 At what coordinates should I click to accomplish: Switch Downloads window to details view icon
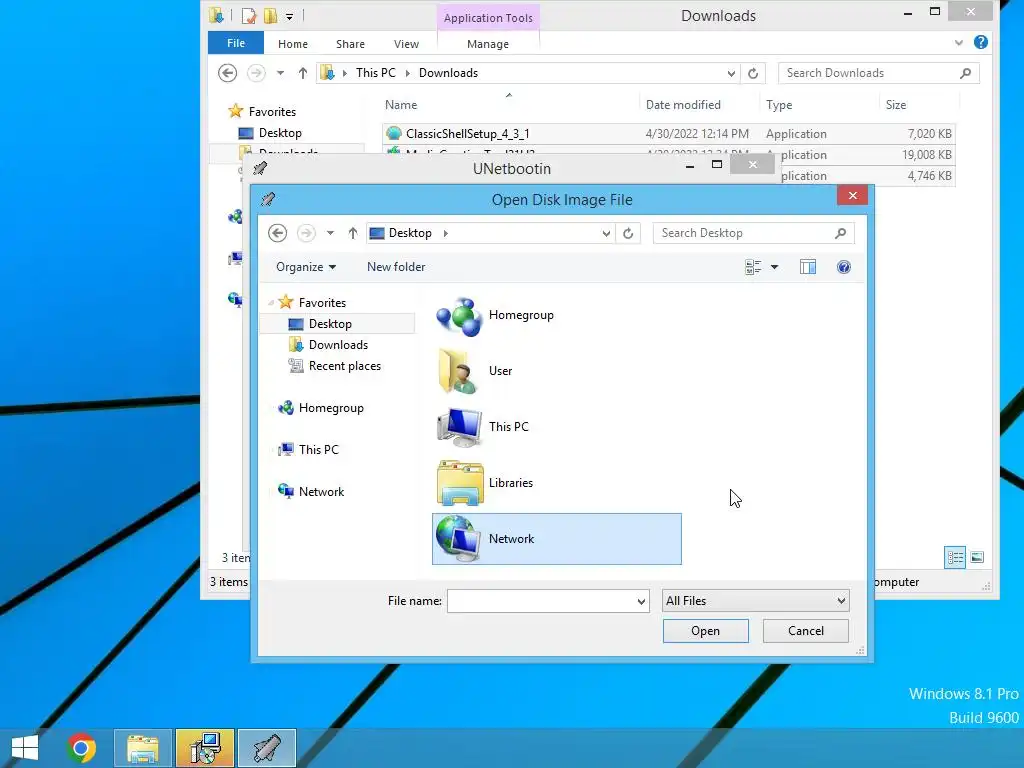955,558
